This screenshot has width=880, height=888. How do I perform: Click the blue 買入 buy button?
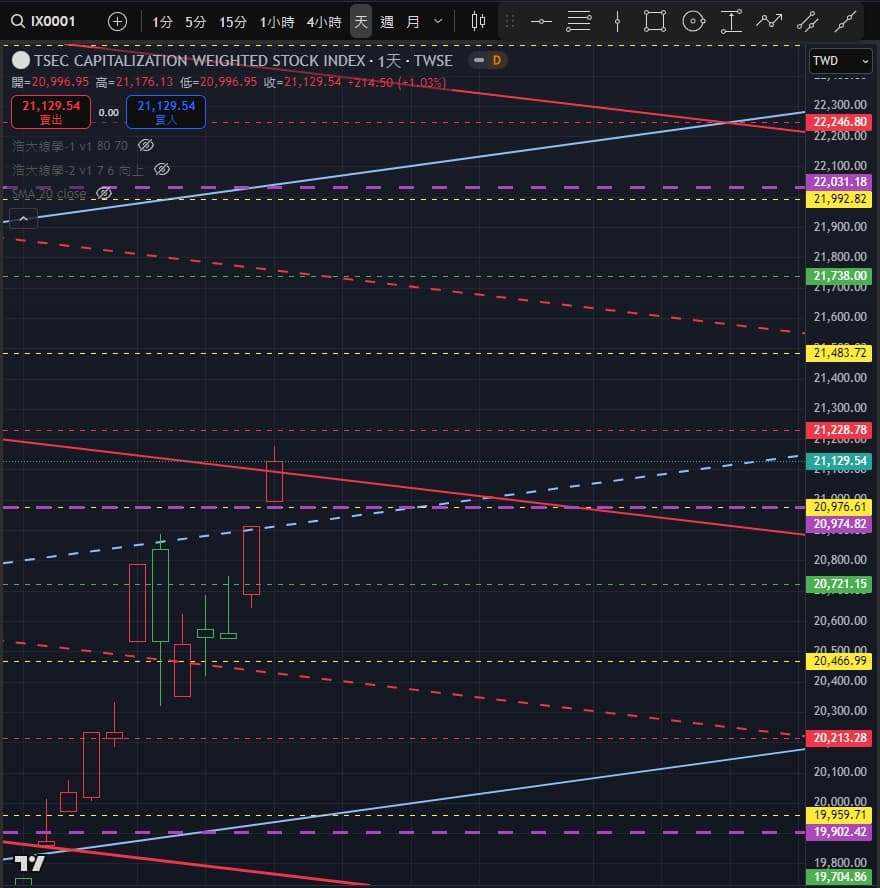coord(166,112)
